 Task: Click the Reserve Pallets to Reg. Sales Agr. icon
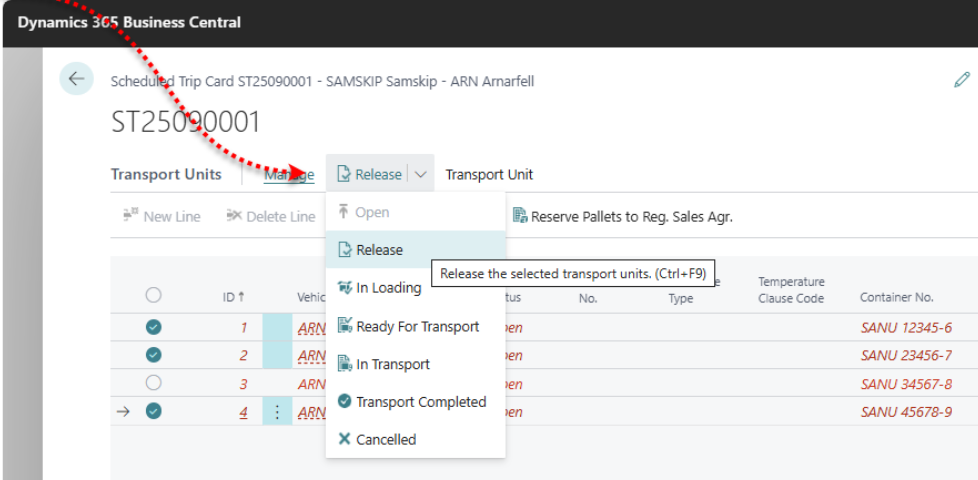[x=520, y=216]
